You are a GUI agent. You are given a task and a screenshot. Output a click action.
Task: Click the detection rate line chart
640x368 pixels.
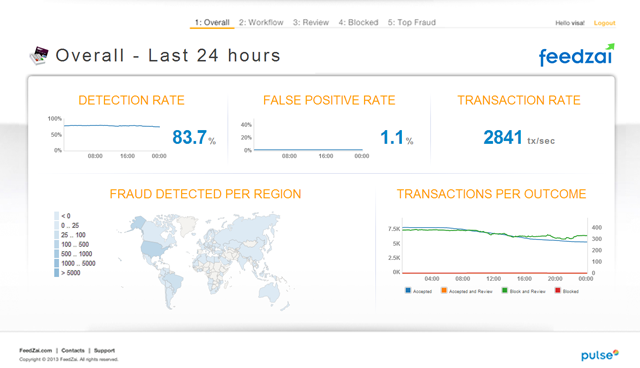pyautogui.click(x=112, y=136)
